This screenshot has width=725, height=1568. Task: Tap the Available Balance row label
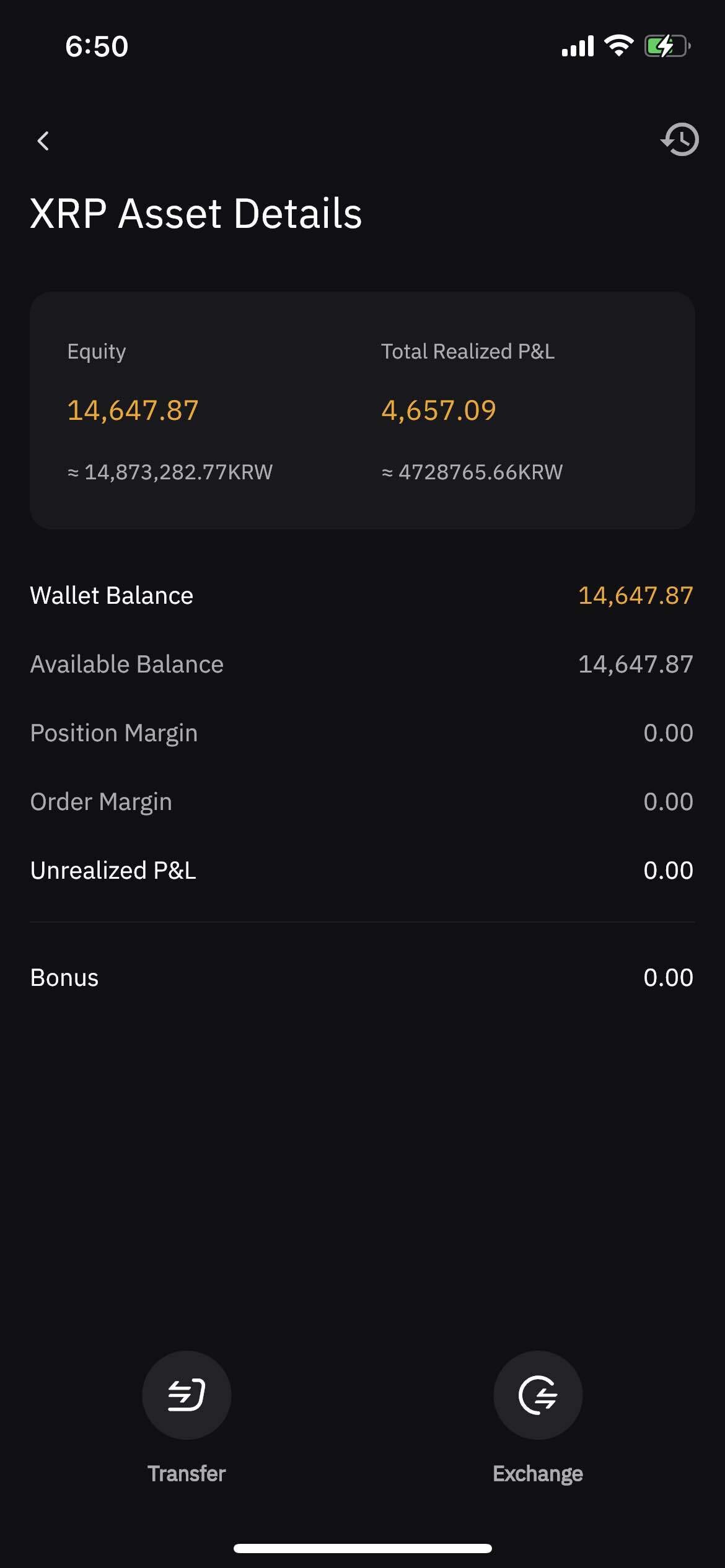[127, 664]
